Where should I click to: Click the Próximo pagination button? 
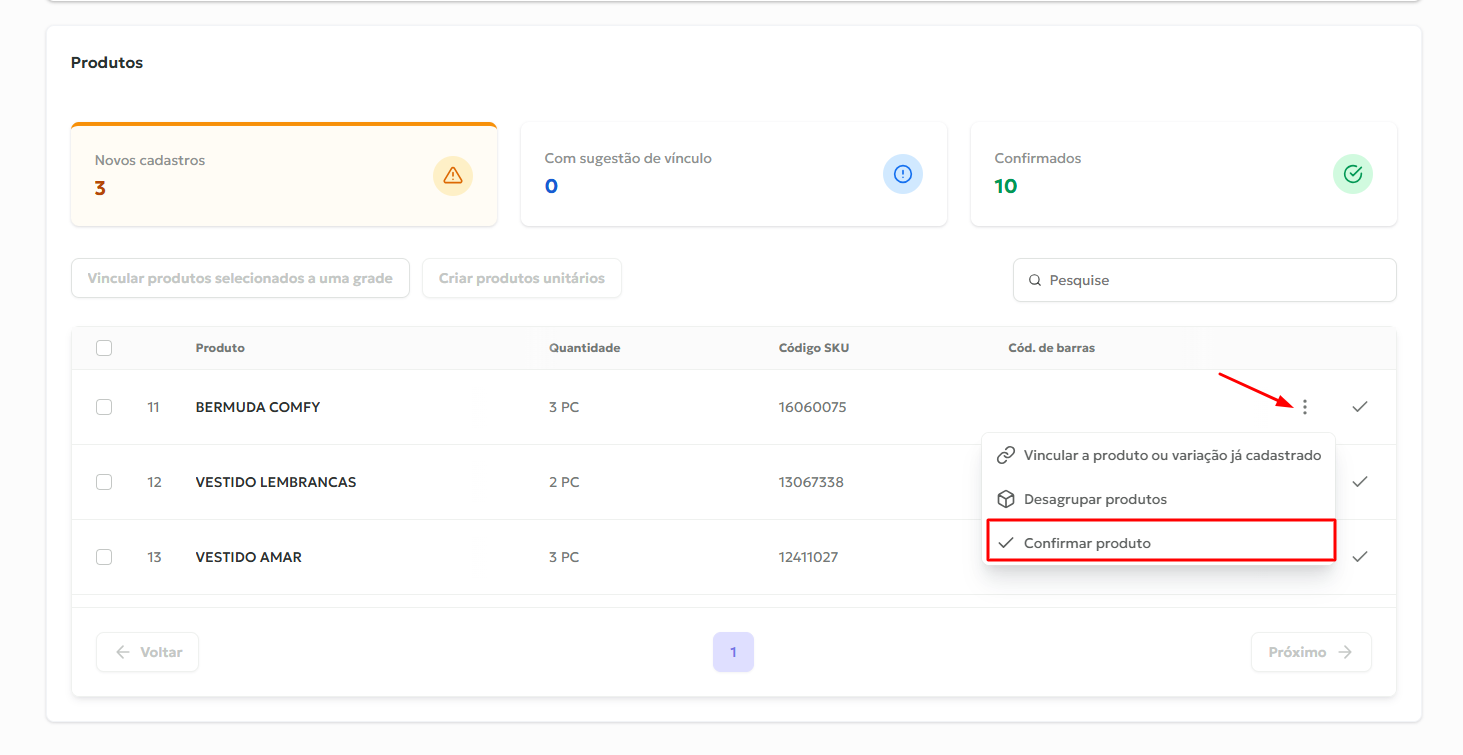point(1311,652)
